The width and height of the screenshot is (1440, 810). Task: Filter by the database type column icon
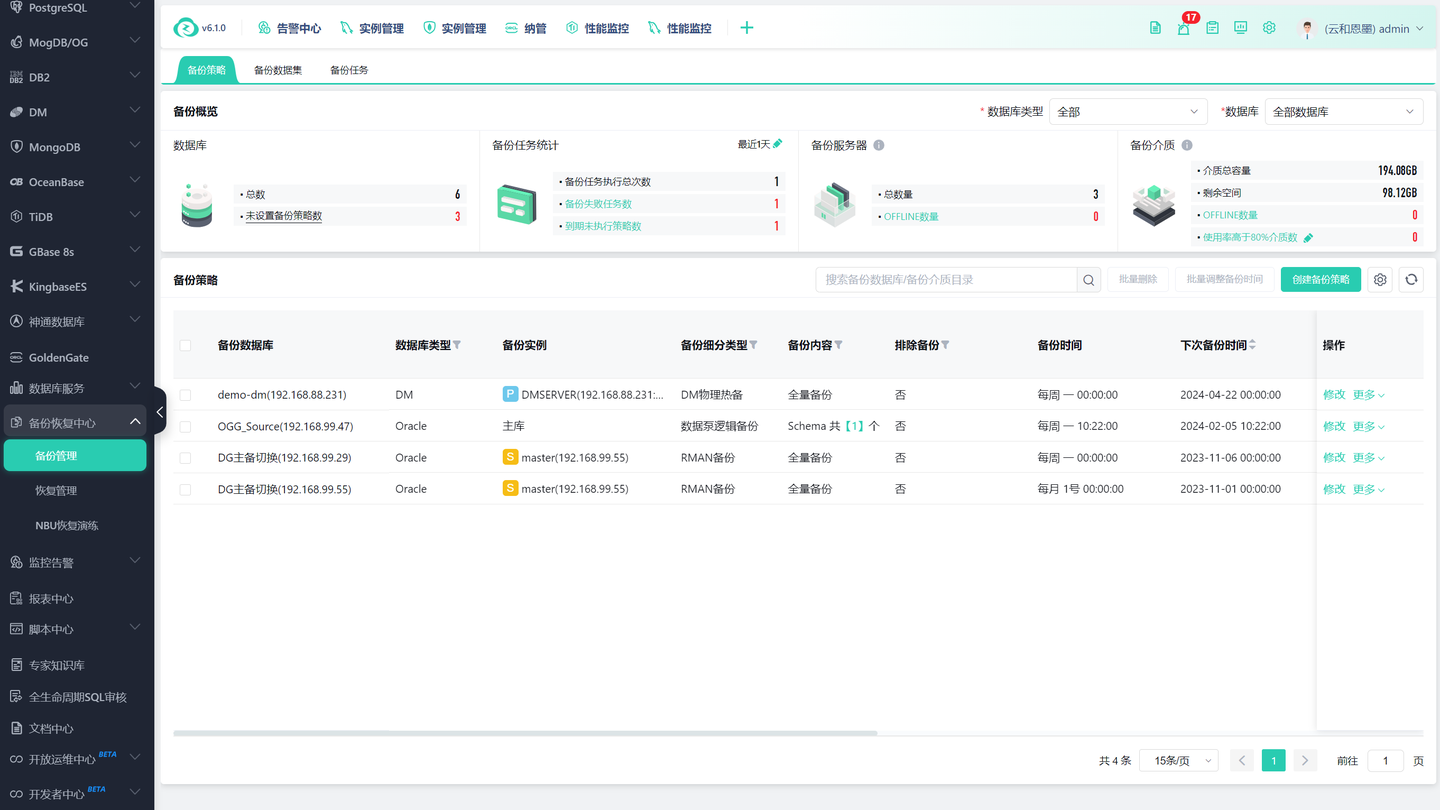(457, 345)
